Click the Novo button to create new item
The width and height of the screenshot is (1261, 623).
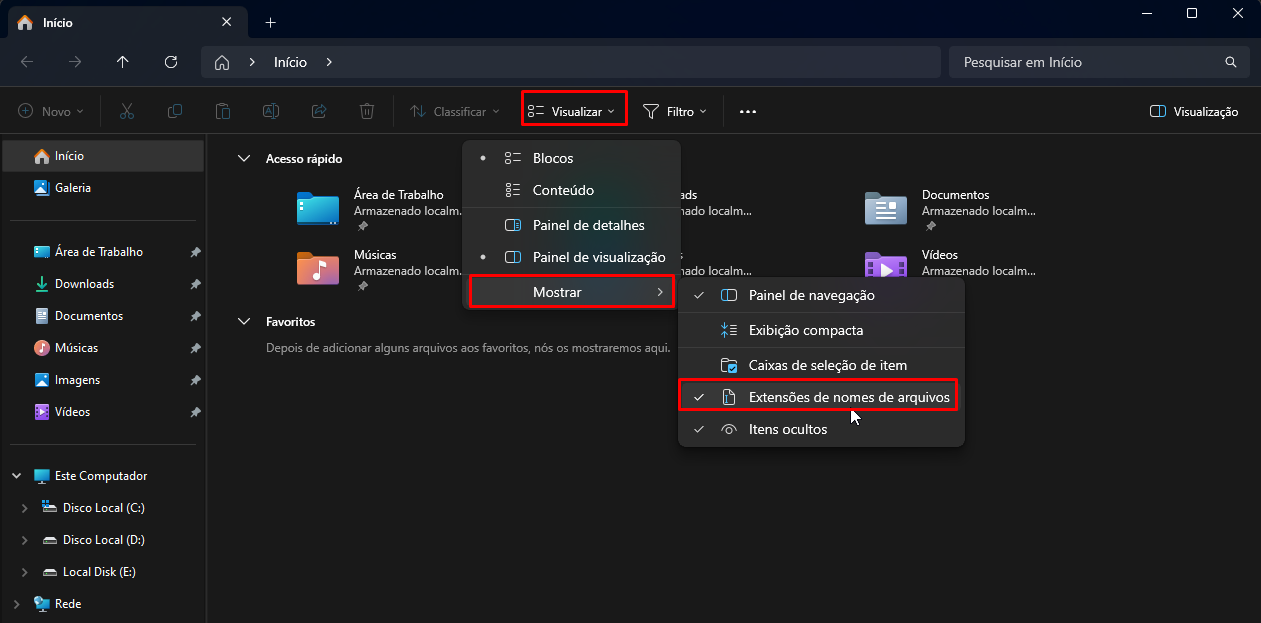pyautogui.click(x=50, y=111)
